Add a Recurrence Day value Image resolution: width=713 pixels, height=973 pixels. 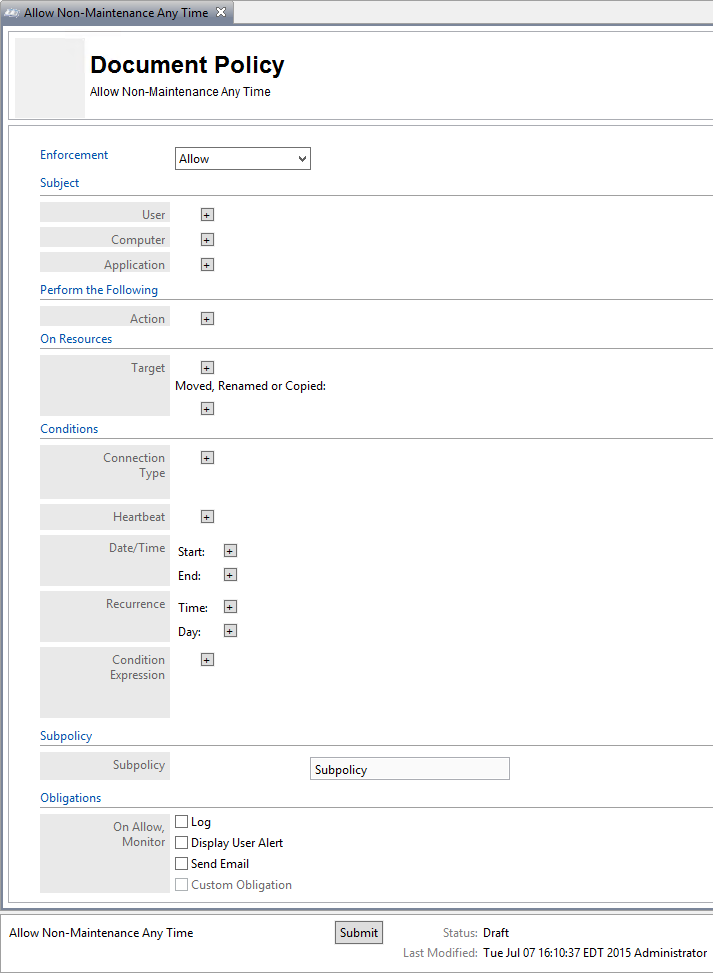[x=230, y=631]
